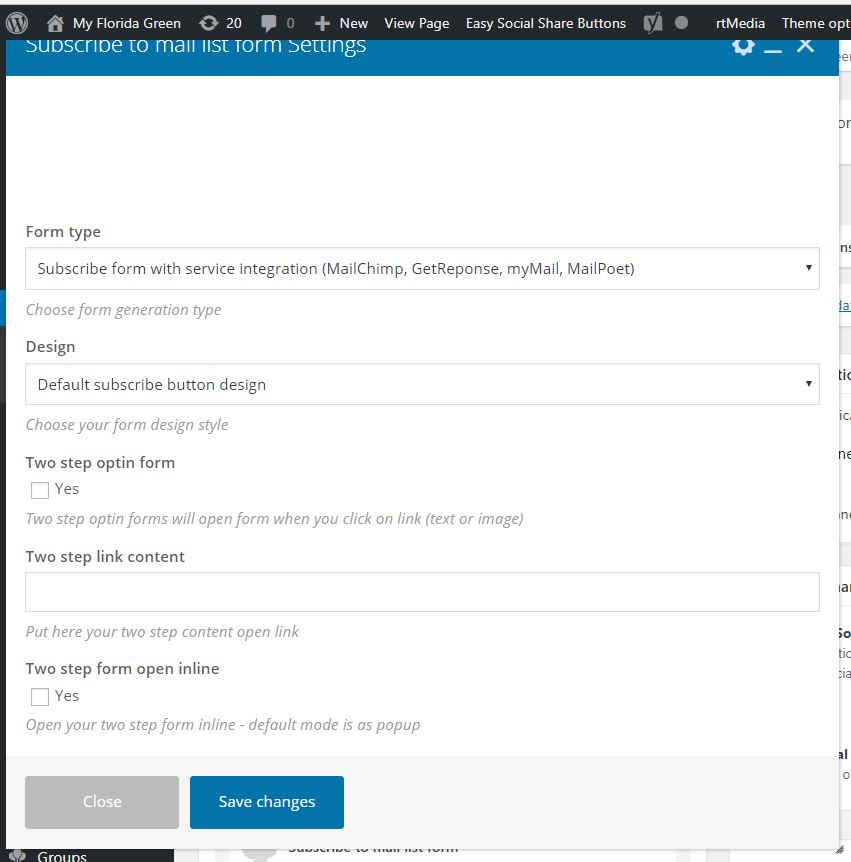Enable Two step optin form checkbox
Screen dimensions: 851x862
[40, 490]
